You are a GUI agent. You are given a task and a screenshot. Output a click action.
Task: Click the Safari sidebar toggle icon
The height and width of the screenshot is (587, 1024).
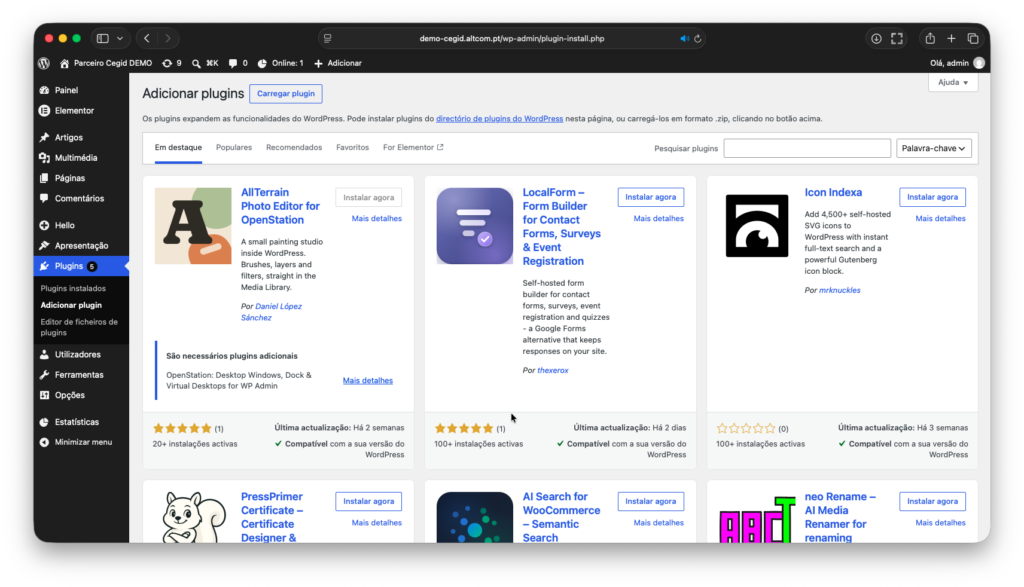pyautogui.click(x=103, y=39)
